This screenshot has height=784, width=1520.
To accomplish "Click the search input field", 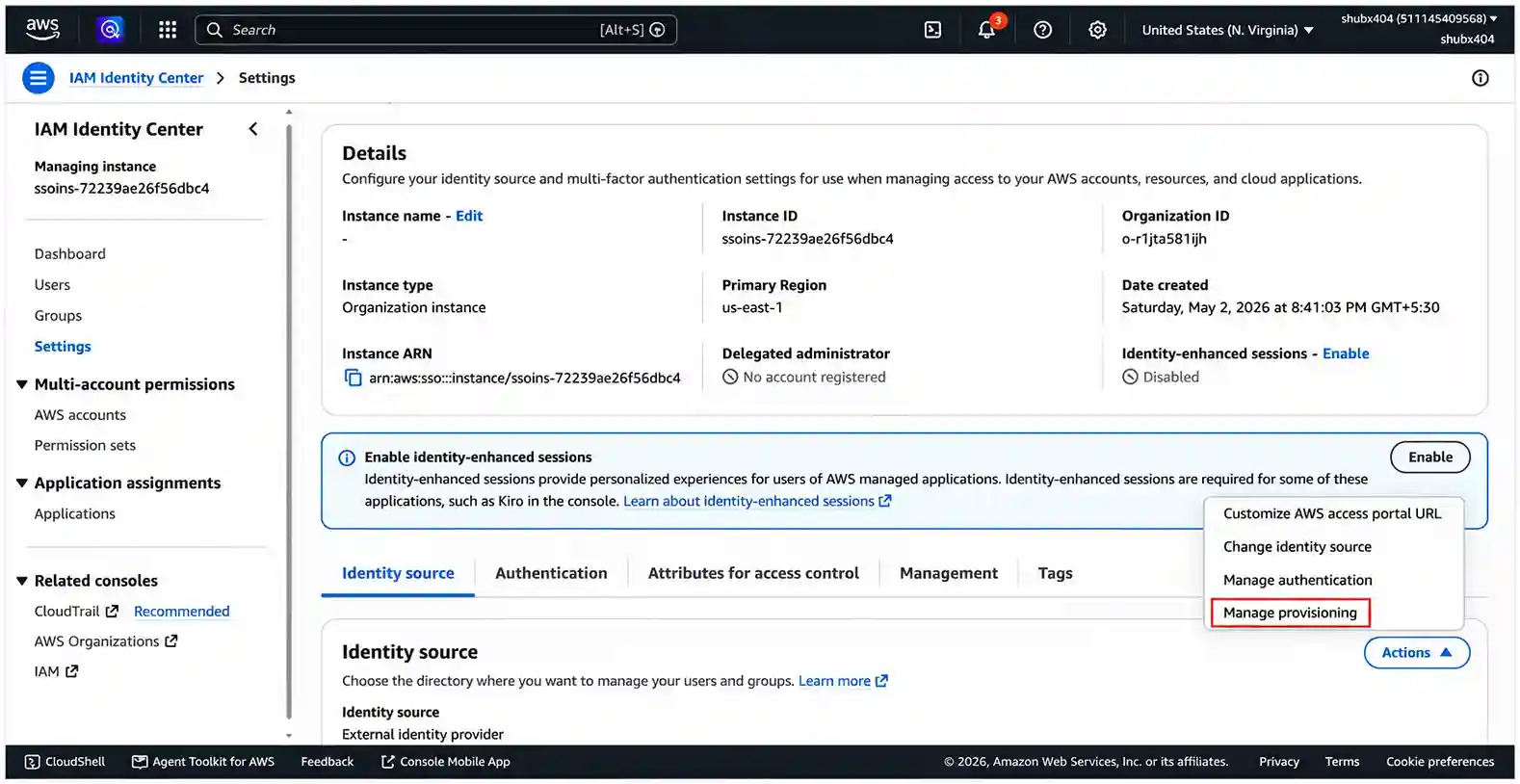I will [435, 30].
